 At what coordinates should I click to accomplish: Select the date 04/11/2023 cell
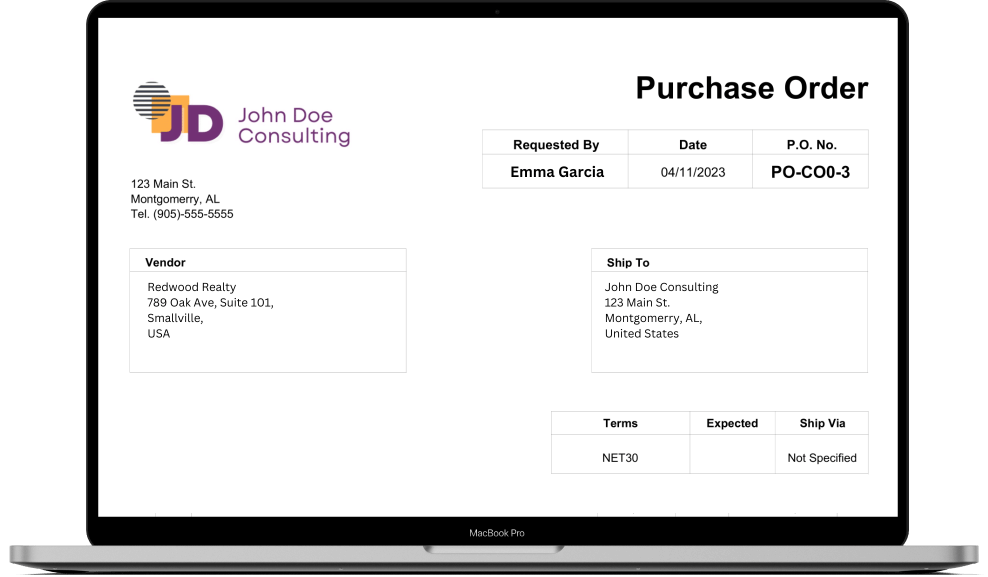point(692,171)
